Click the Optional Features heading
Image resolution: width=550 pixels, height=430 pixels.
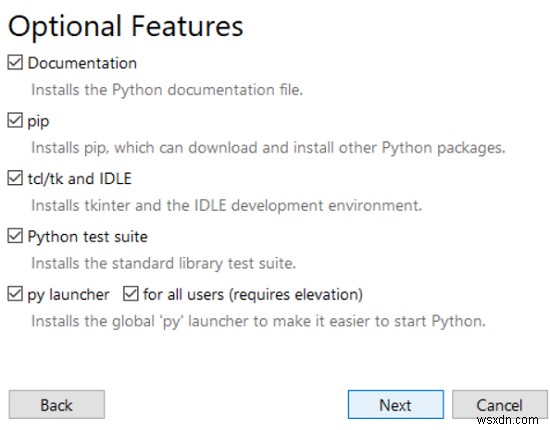[x=126, y=26]
